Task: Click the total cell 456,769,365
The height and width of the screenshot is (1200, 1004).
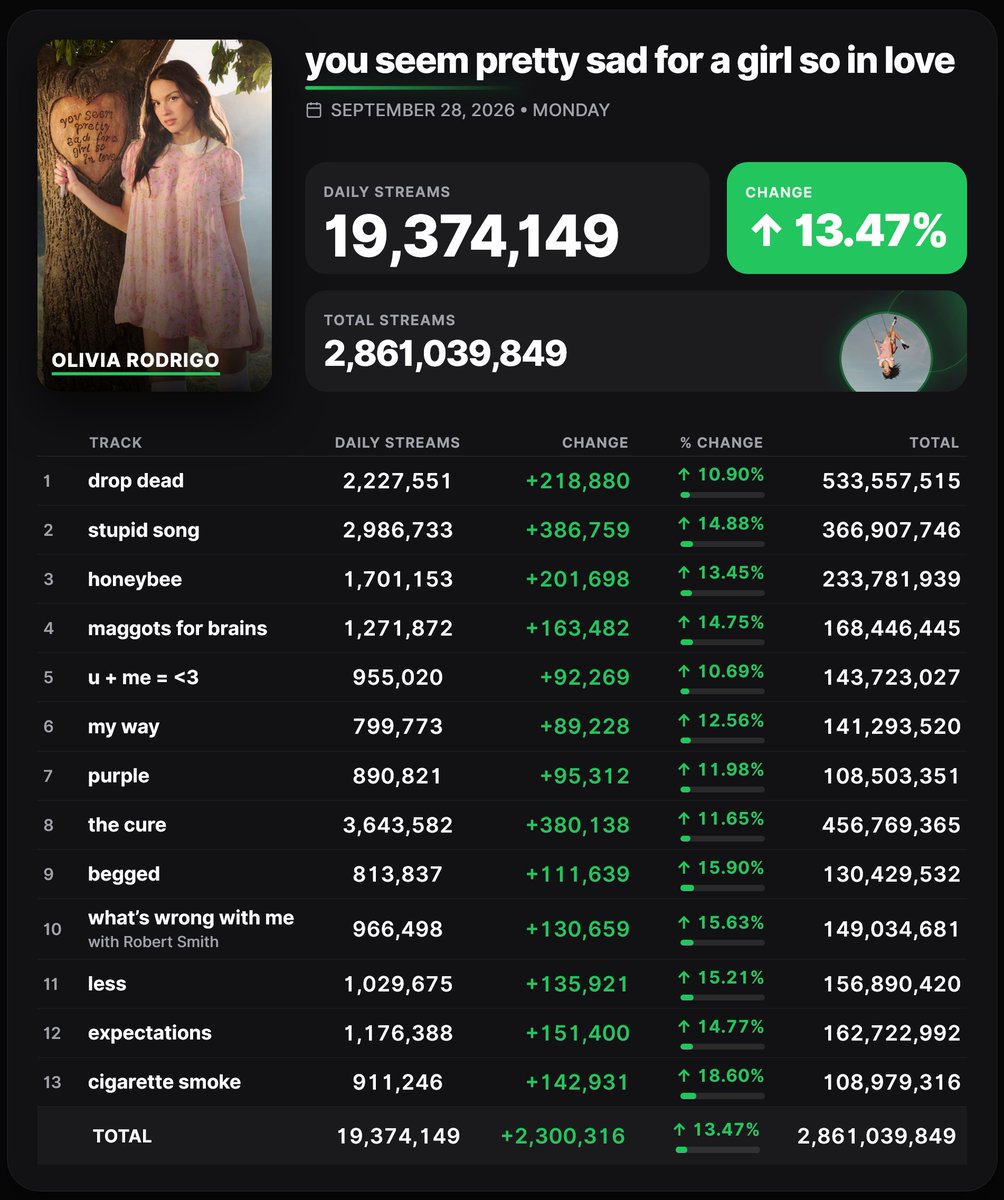Action: point(891,825)
